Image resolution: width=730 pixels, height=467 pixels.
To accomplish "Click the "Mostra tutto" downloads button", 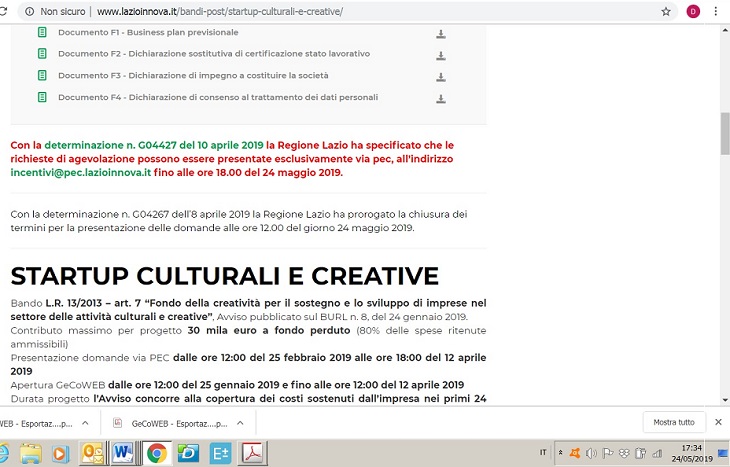I will (673, 422).
